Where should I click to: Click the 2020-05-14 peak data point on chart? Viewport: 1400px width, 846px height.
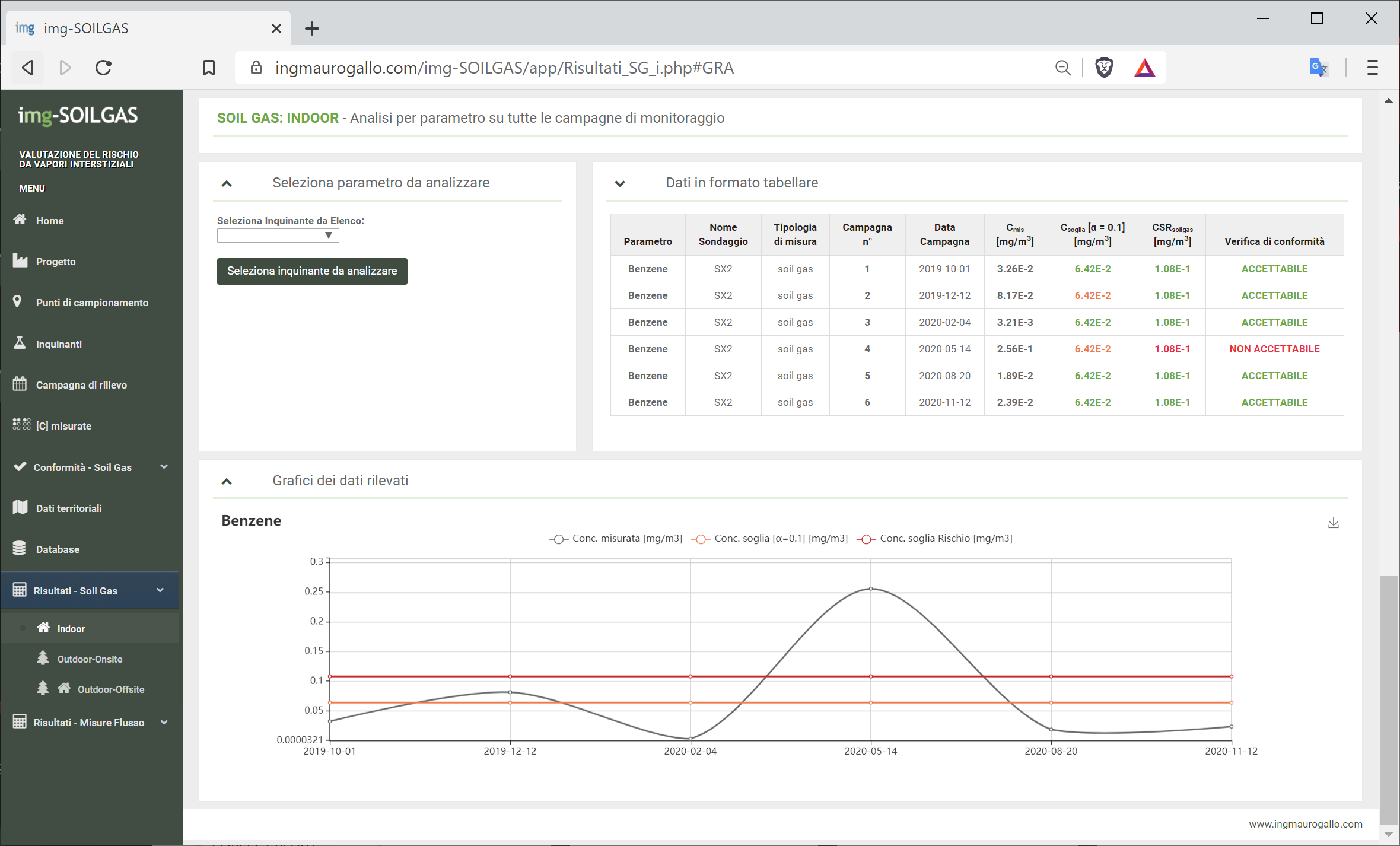871,589
